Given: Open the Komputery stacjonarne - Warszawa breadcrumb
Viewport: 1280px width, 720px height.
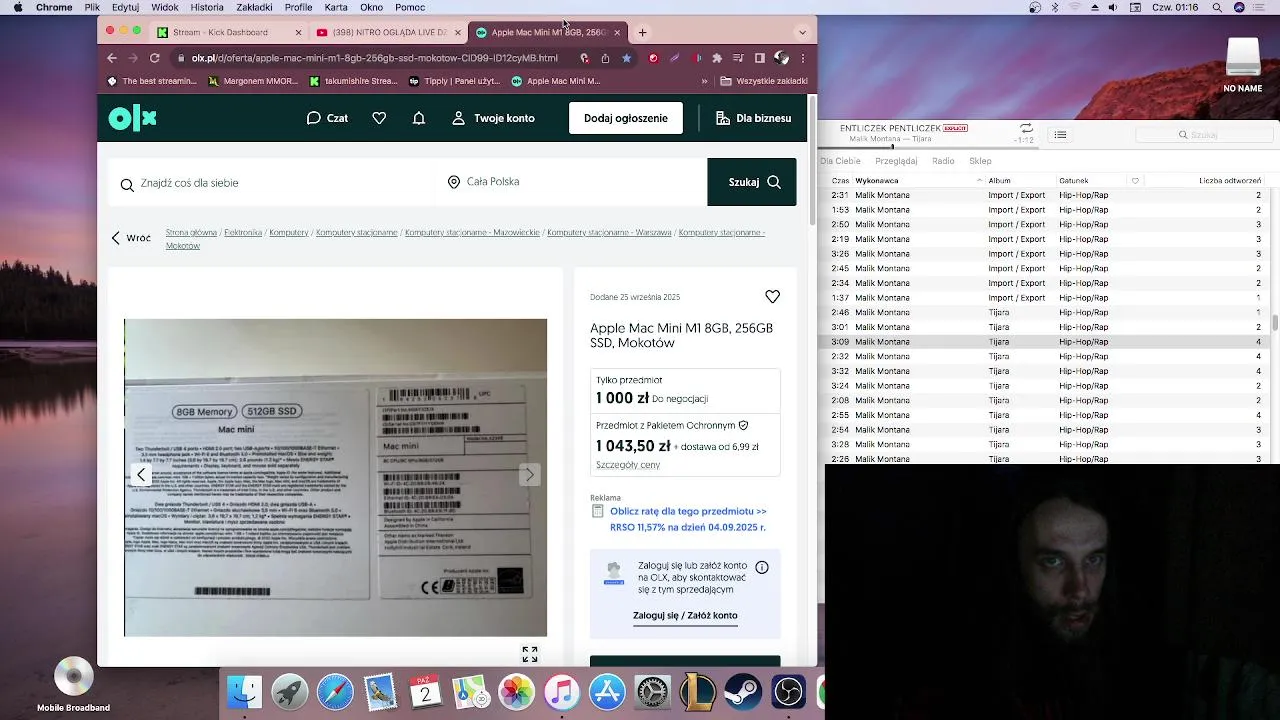Looking at the screenshot, I should (609, 232).
